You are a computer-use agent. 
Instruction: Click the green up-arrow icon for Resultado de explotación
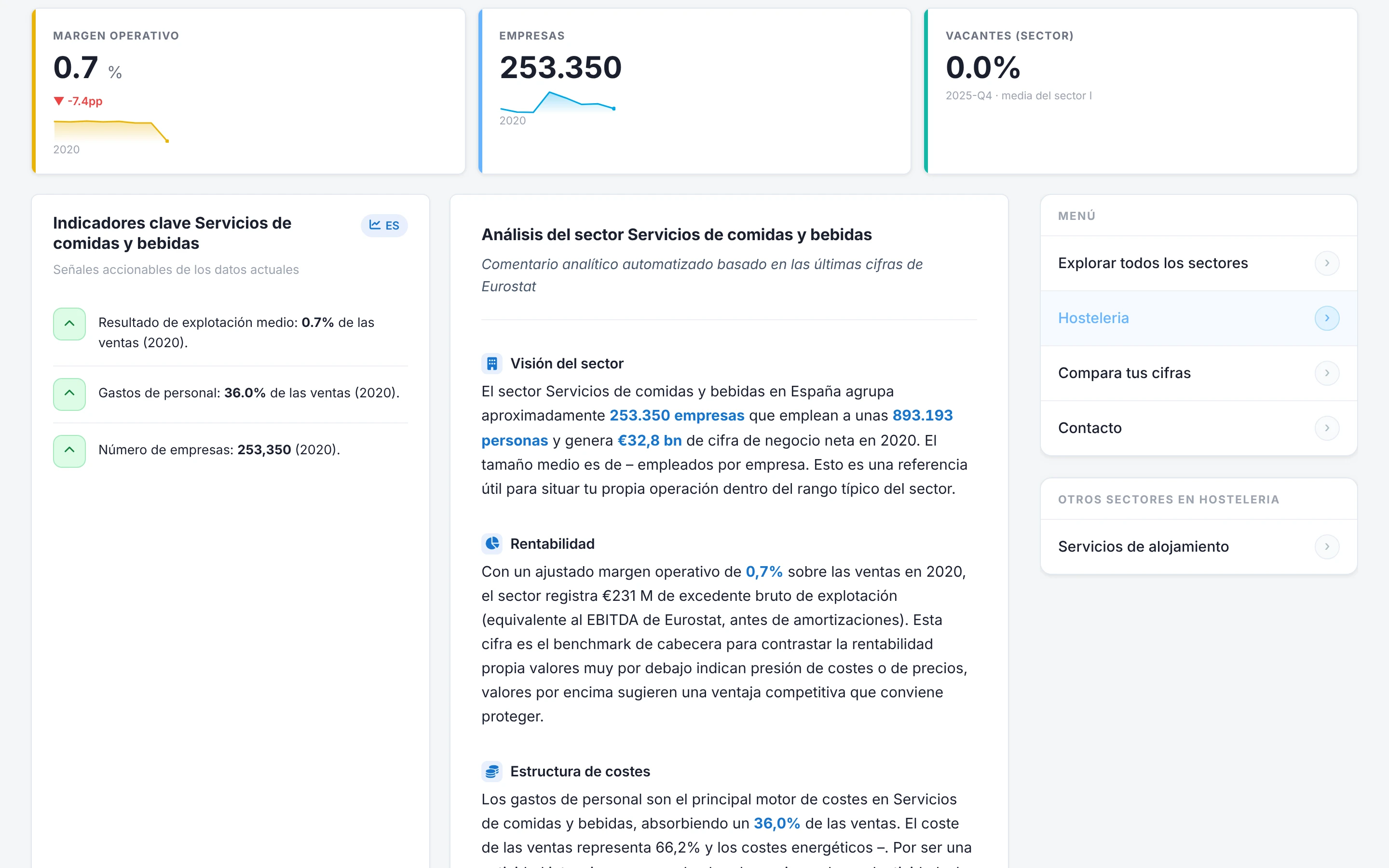pyautogui.click(x=69, y=324)
